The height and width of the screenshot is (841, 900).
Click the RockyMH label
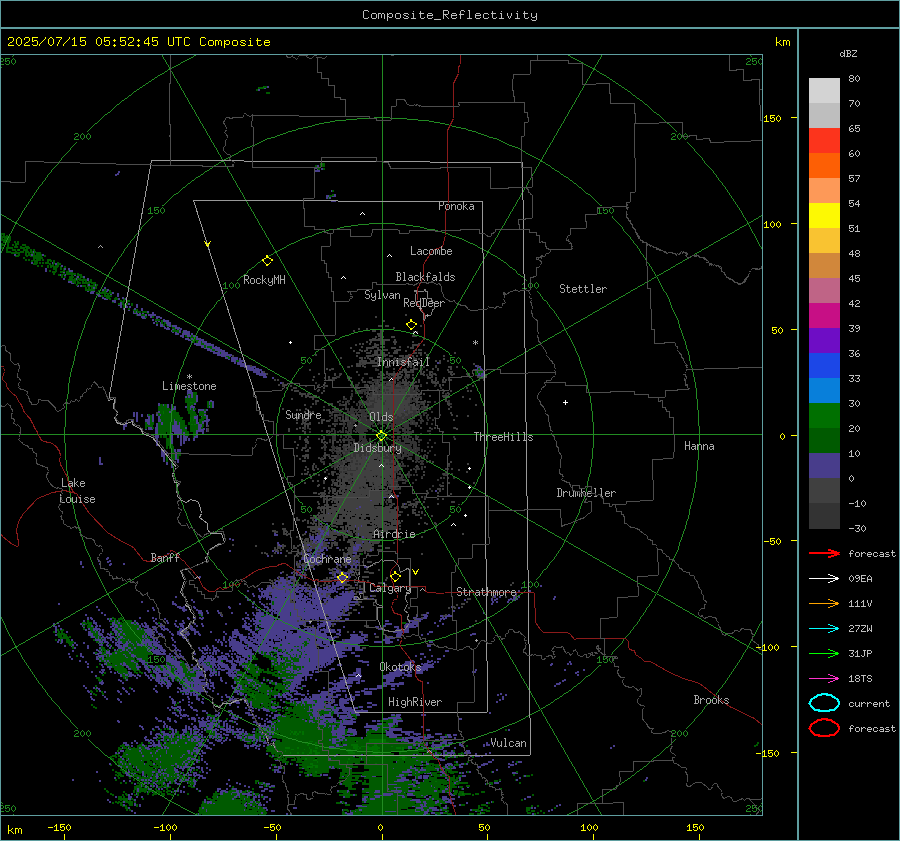coord(264,280)
